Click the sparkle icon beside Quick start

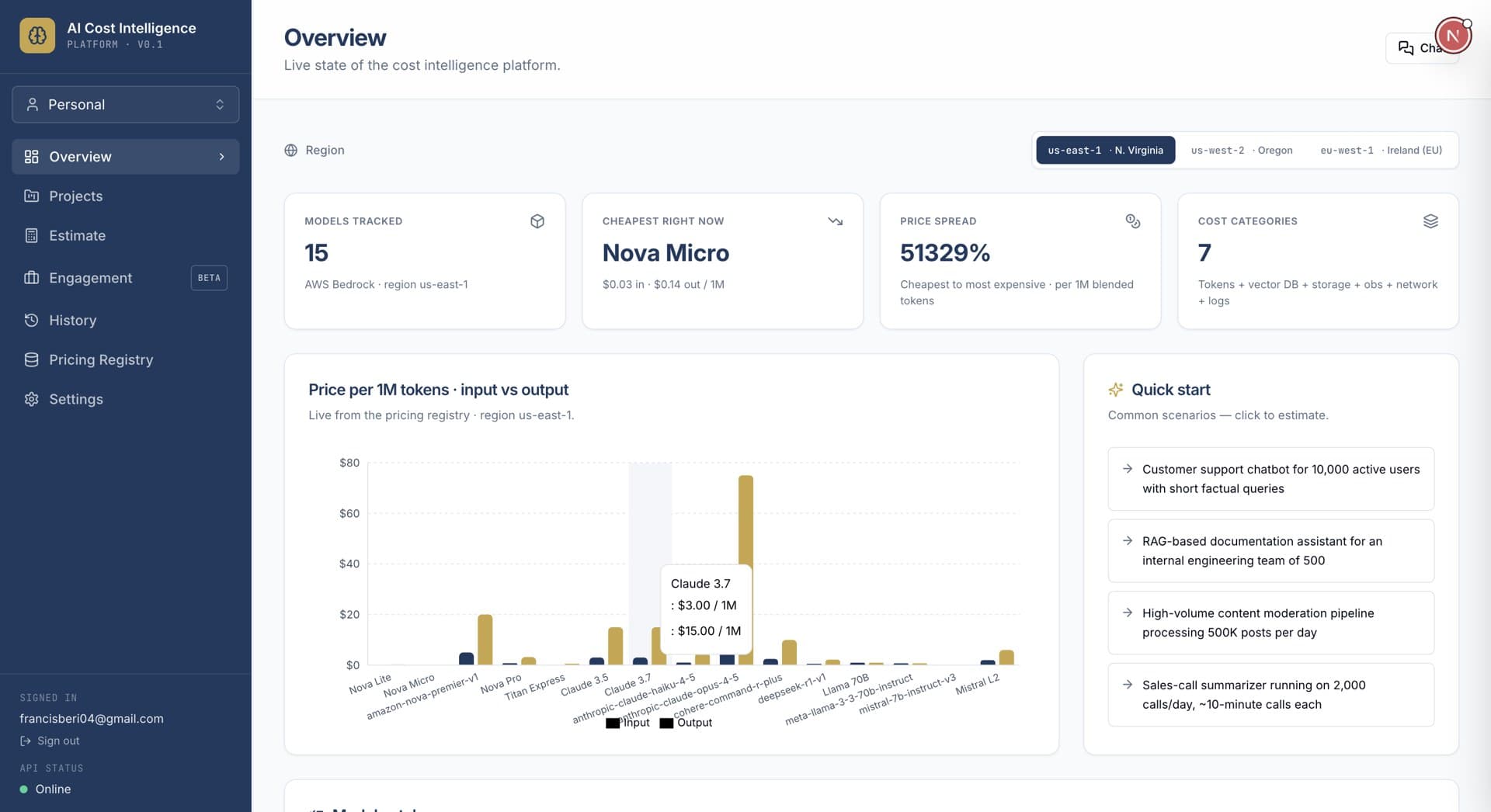tap(1115, 390)
